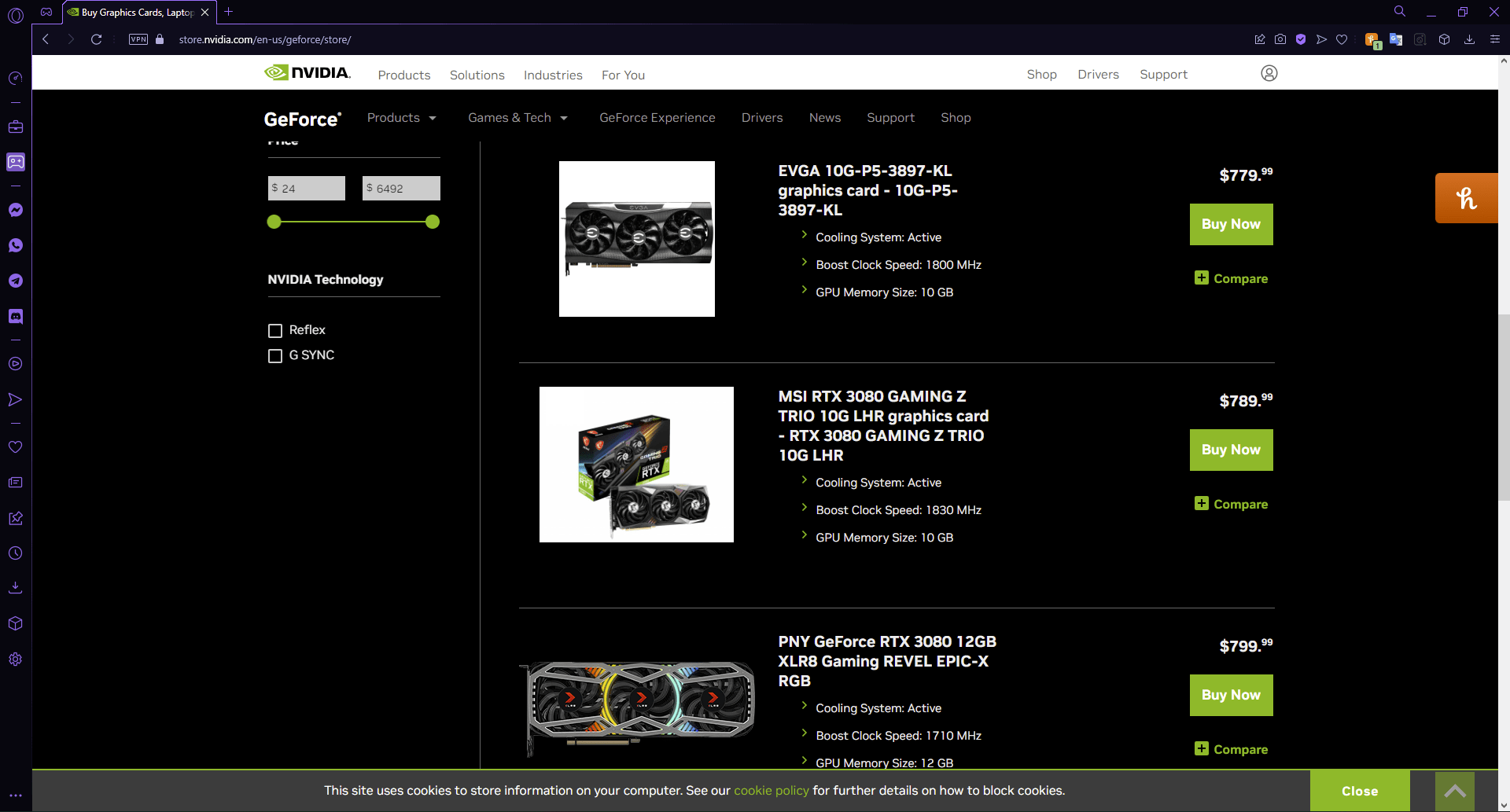Open GX Control in the sidebar

(15, 78)
